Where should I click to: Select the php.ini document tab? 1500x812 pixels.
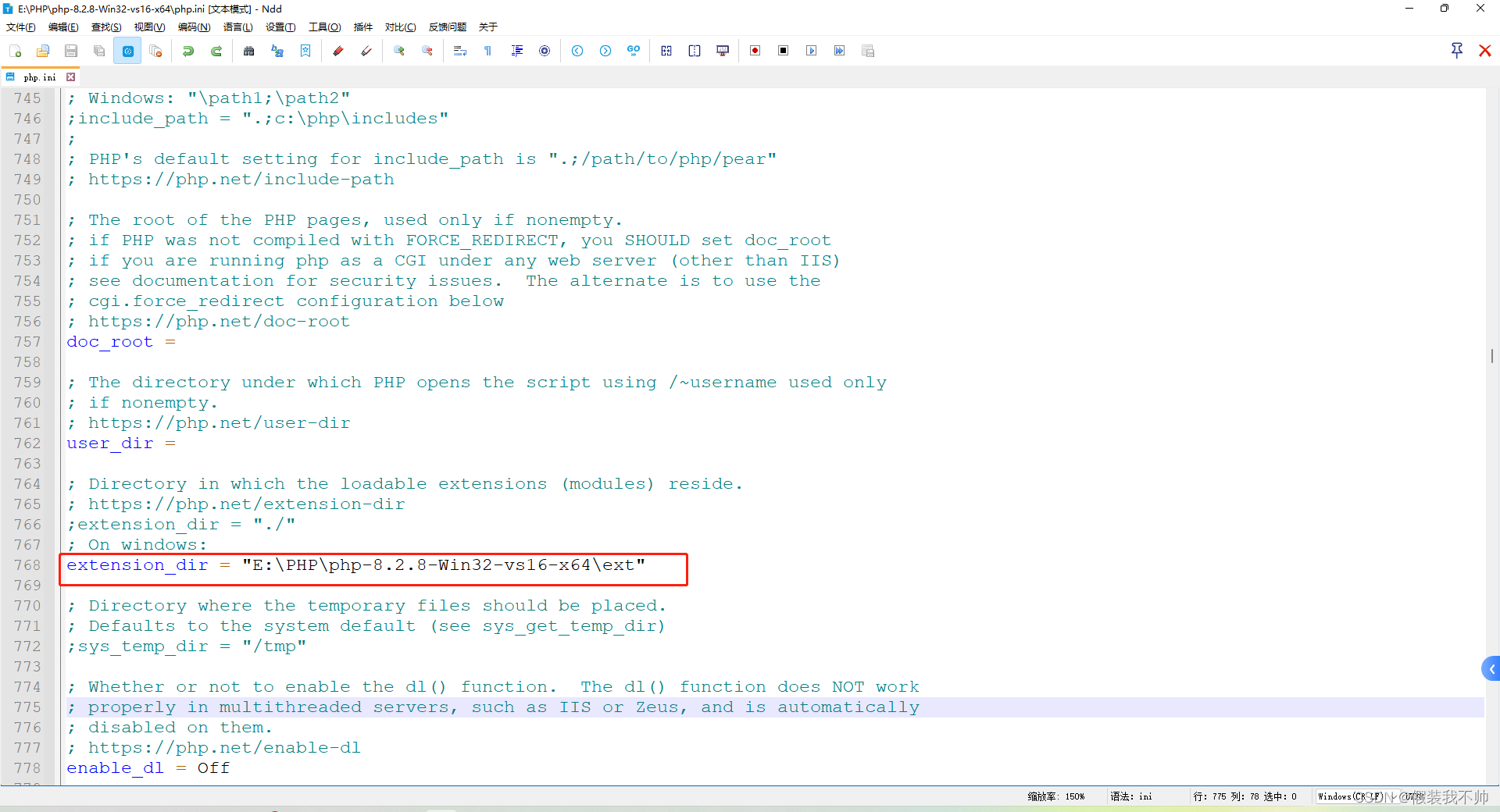40,77
